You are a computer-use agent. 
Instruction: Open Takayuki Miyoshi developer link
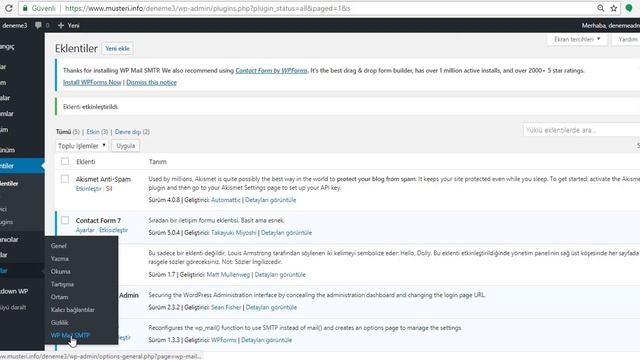(x=233, y=232)
